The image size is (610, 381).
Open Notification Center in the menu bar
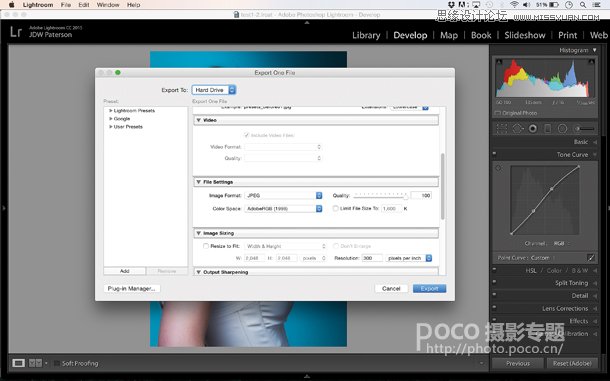click(597, 5)
